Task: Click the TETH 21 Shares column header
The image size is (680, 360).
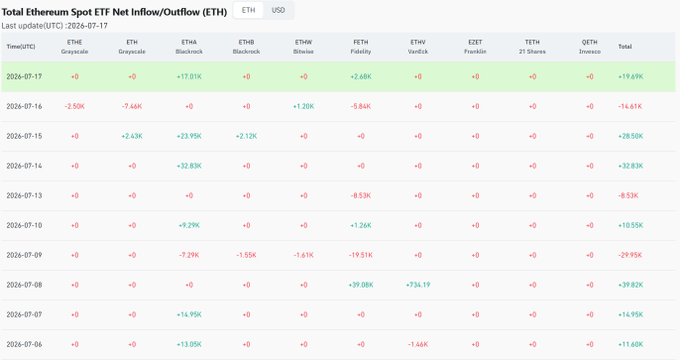Action: click(533, 47)
